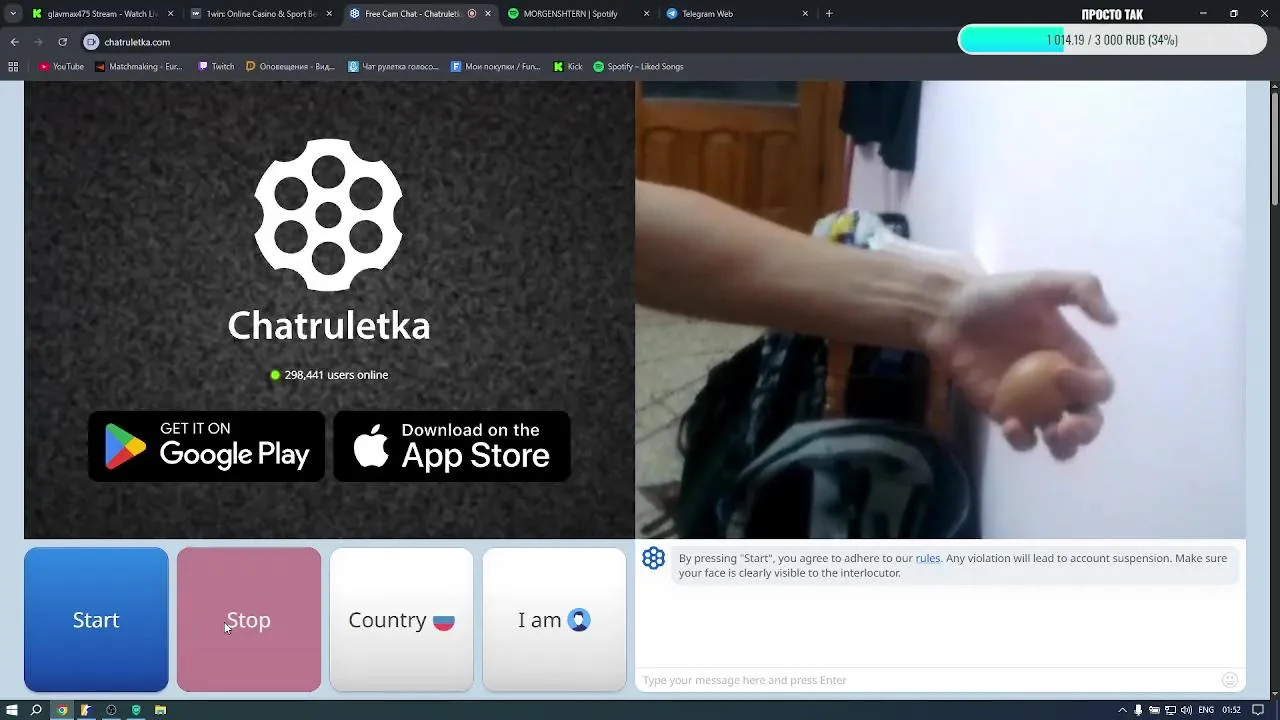Open the Spotify Liked Songs bookmark
Image resolution: width=1280 pixels, height=720 pixels.
point(638,67)
